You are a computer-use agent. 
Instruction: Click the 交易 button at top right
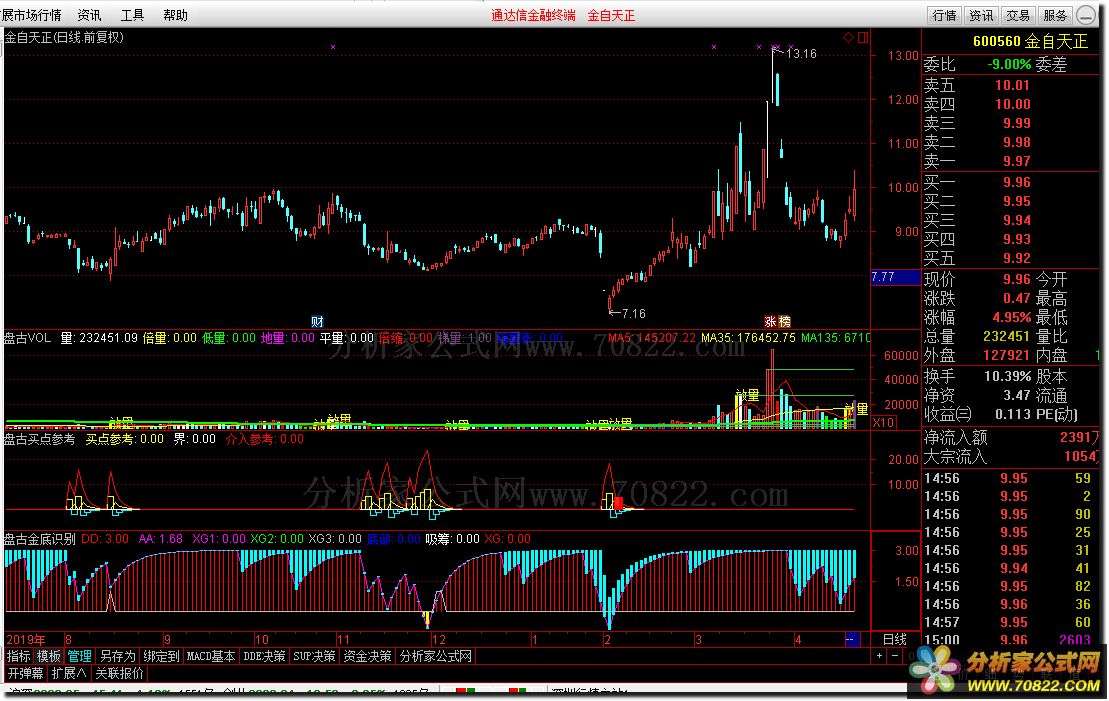click(x=1018, y=15)
